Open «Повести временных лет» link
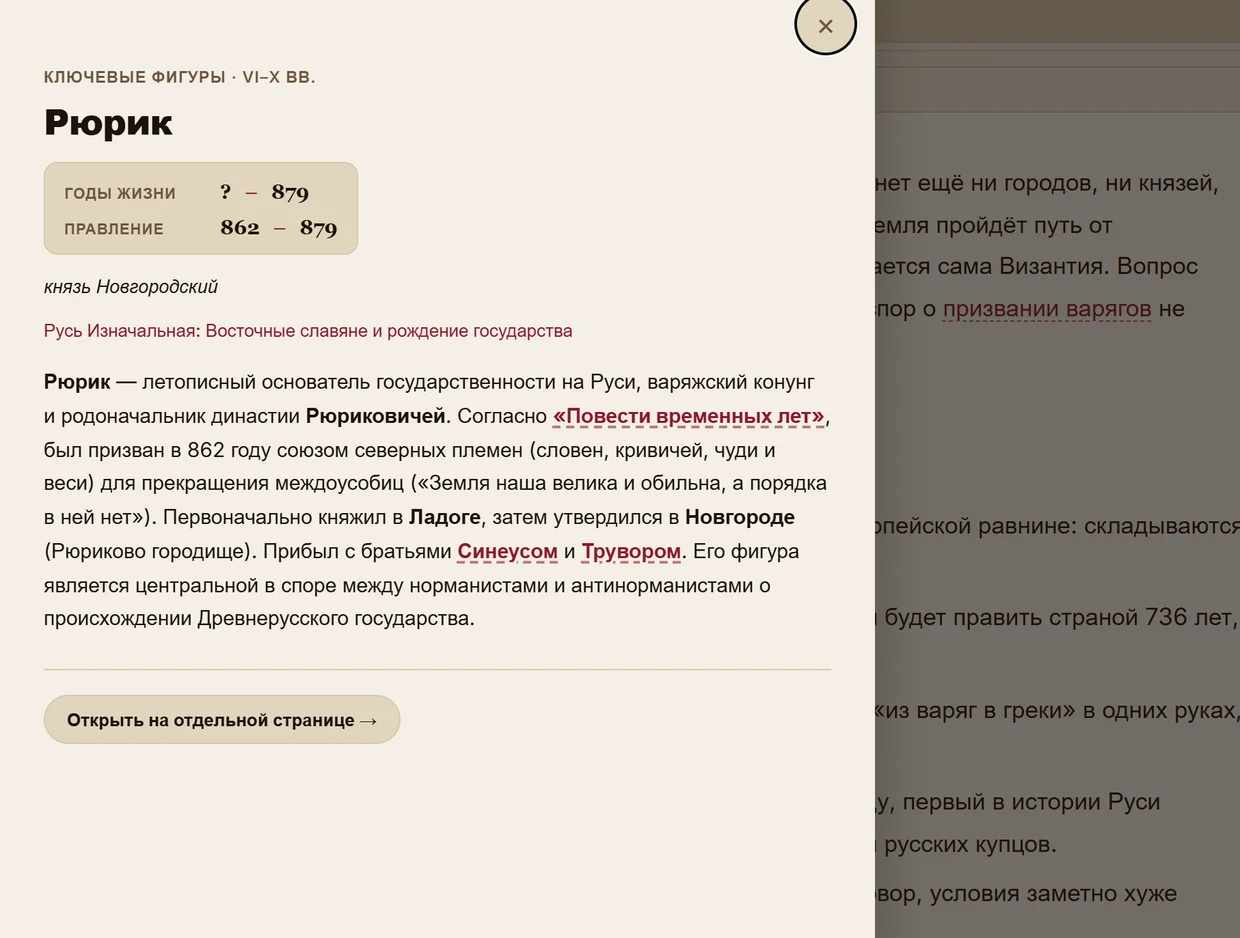 click(689, 416)
